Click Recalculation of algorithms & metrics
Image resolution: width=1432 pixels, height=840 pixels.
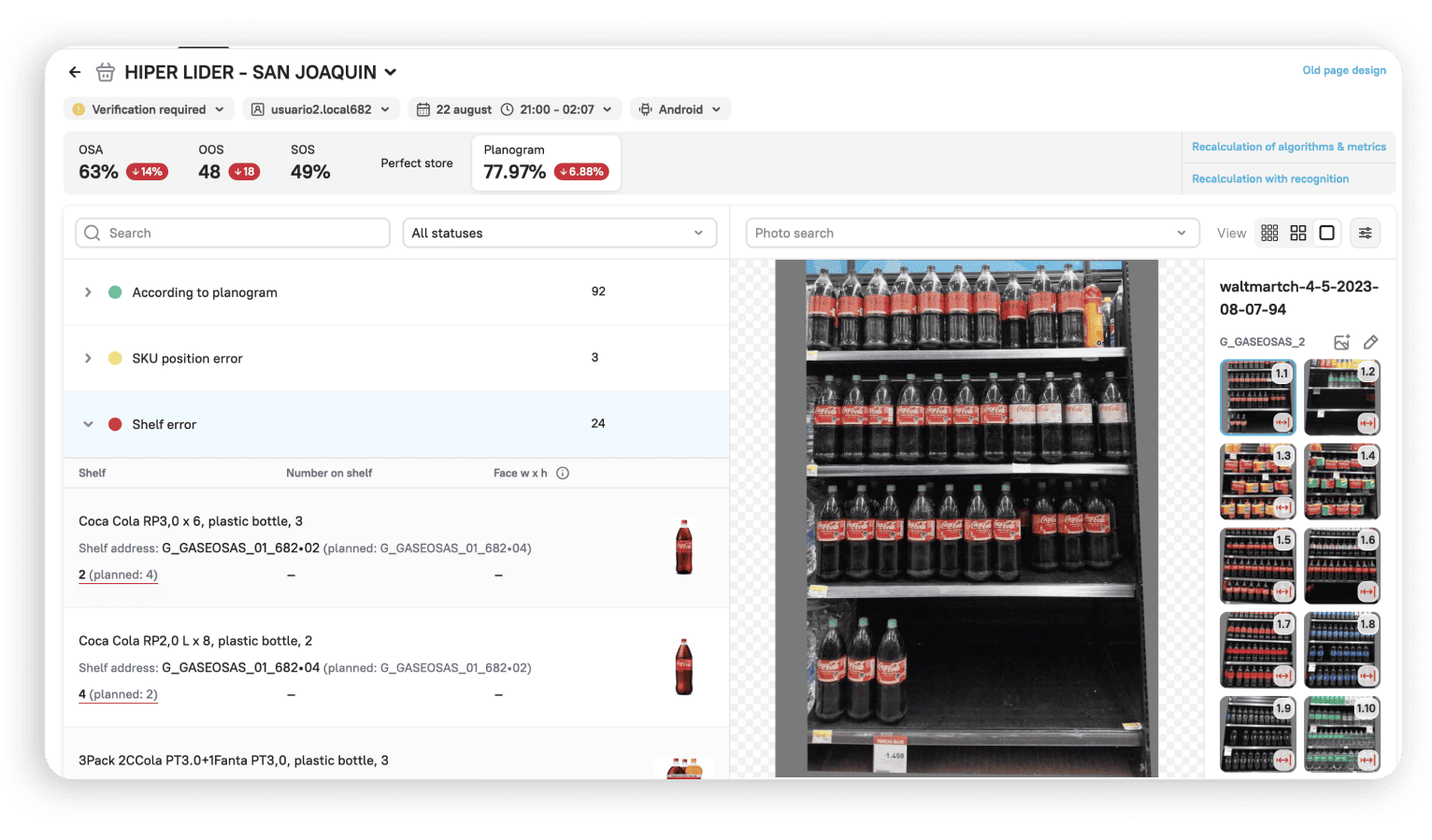point(1288,147)
